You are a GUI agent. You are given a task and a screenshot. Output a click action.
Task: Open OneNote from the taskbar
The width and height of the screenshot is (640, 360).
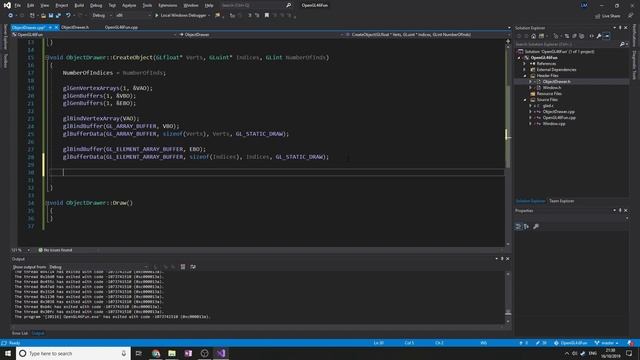click(188, 353)
